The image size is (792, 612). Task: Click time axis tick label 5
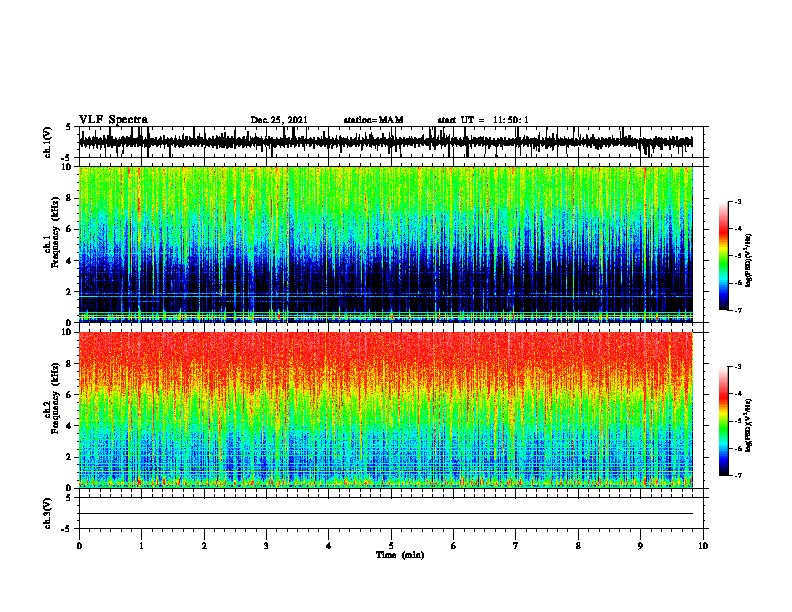391,546
